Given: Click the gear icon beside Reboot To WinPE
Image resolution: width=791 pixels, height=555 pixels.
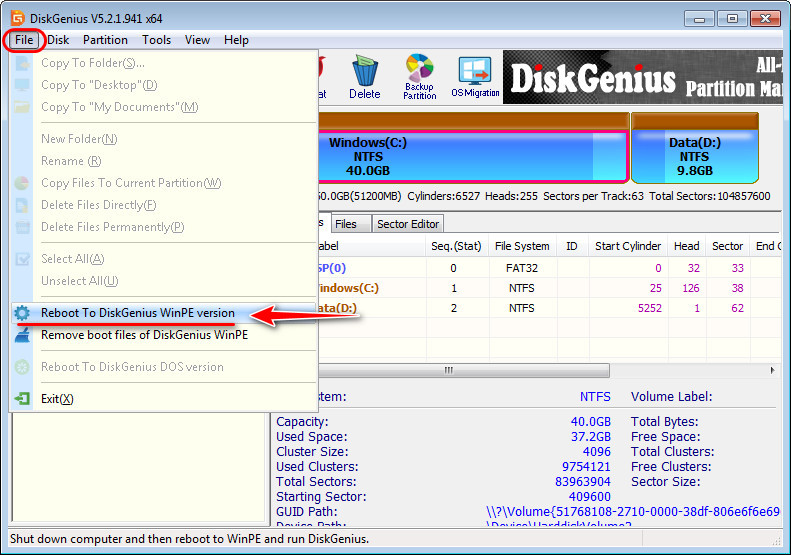Looking at the screenshot, I should [22, 313].
